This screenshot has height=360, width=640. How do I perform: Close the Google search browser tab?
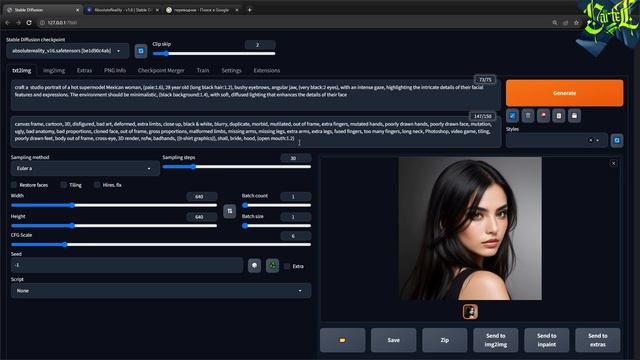pos(237,10)
